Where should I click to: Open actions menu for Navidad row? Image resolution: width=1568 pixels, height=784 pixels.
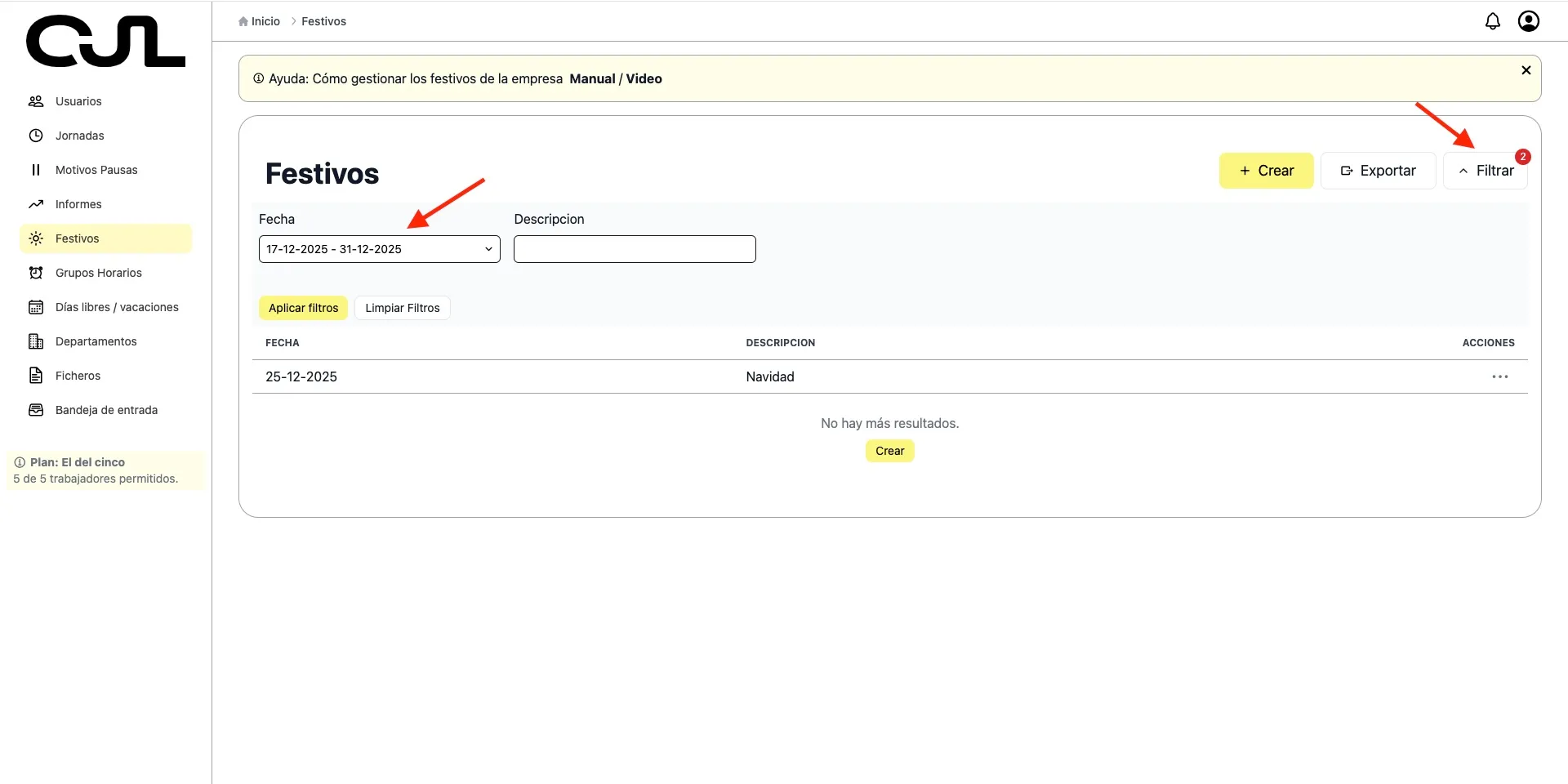tap(1499, 376)
